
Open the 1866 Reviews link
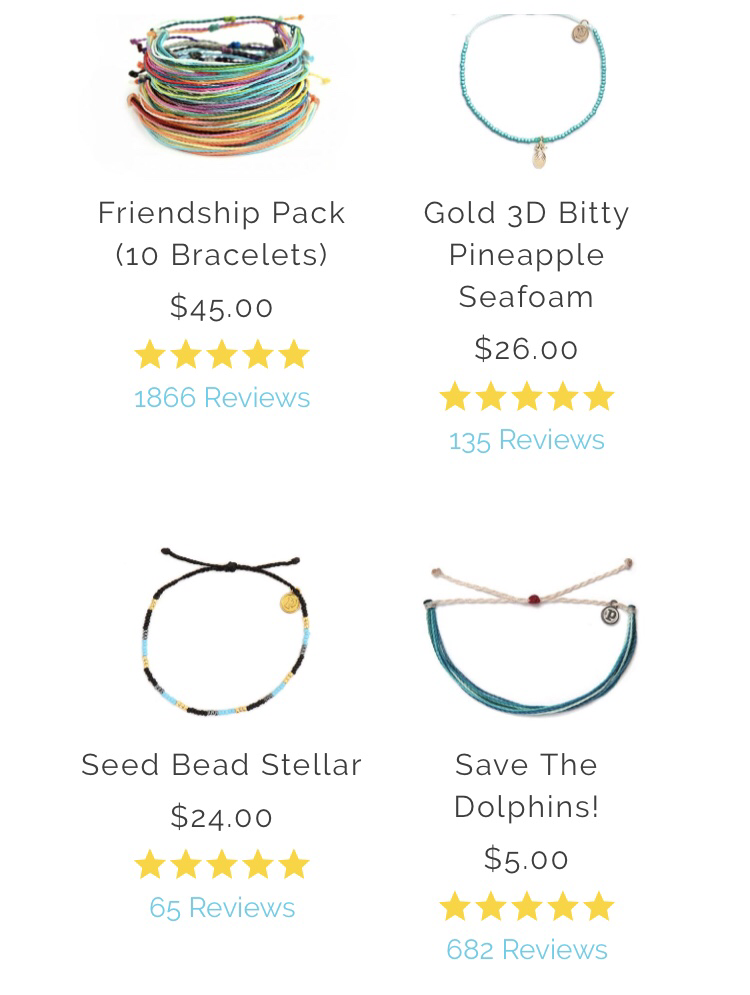[x=221, y=398]
